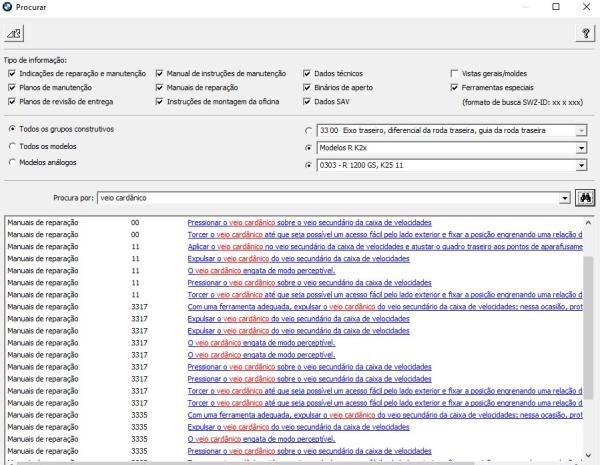
Task: Open group 11 Pressionar o veio cardânico link
Action: click(309, 282)
